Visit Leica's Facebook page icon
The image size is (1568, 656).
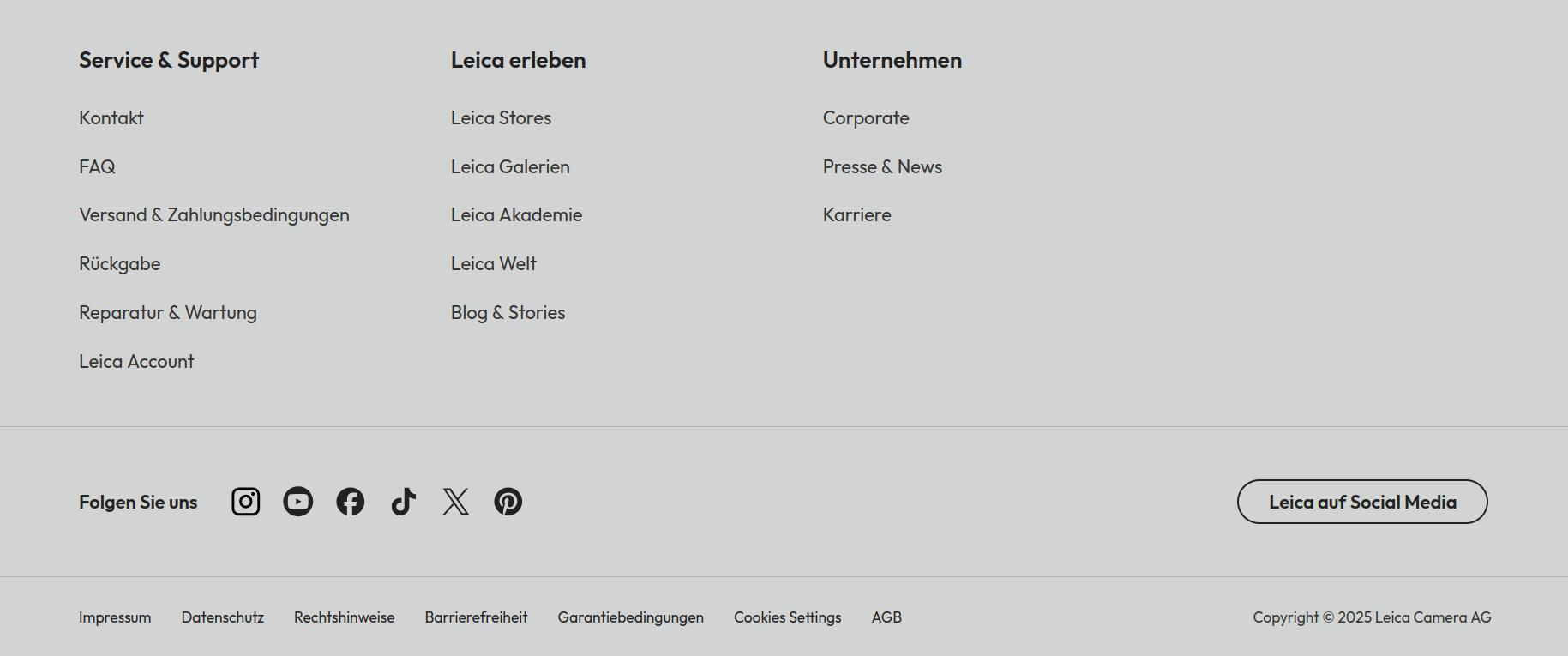point(351,502)
